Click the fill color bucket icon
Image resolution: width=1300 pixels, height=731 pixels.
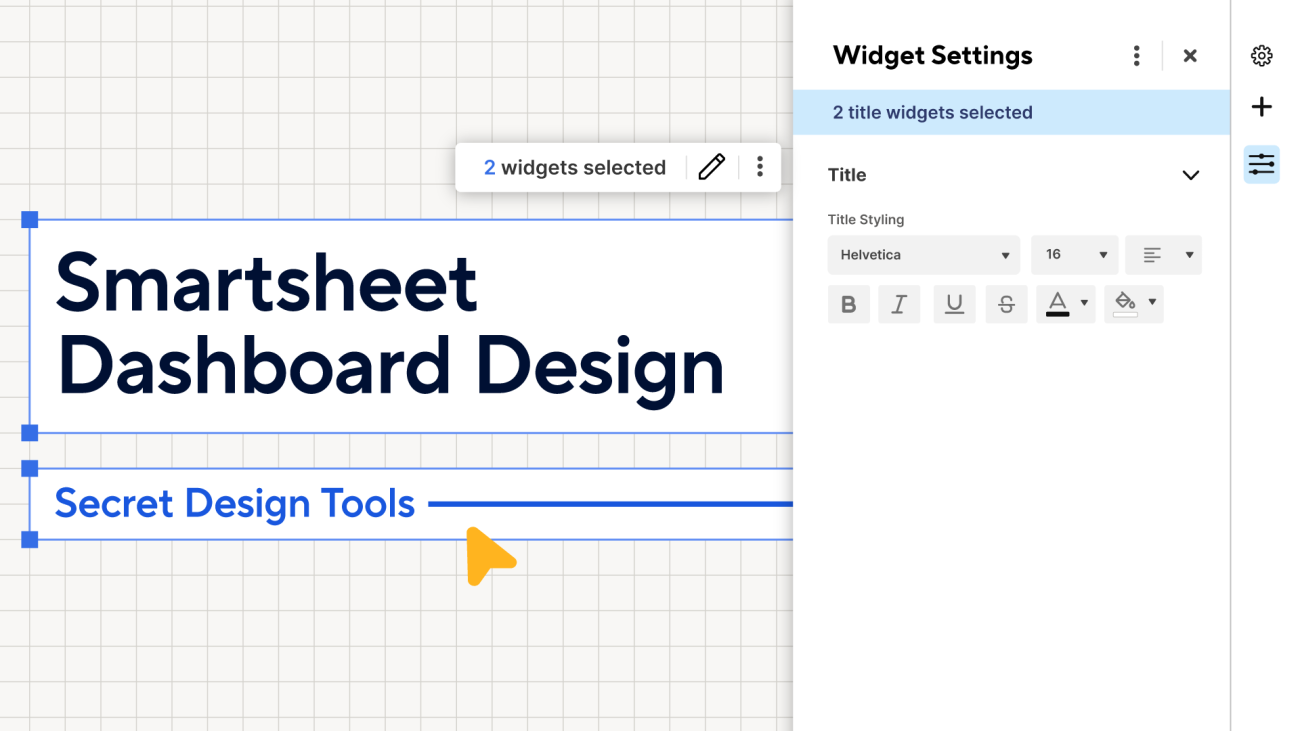(x=1126, y=304)
